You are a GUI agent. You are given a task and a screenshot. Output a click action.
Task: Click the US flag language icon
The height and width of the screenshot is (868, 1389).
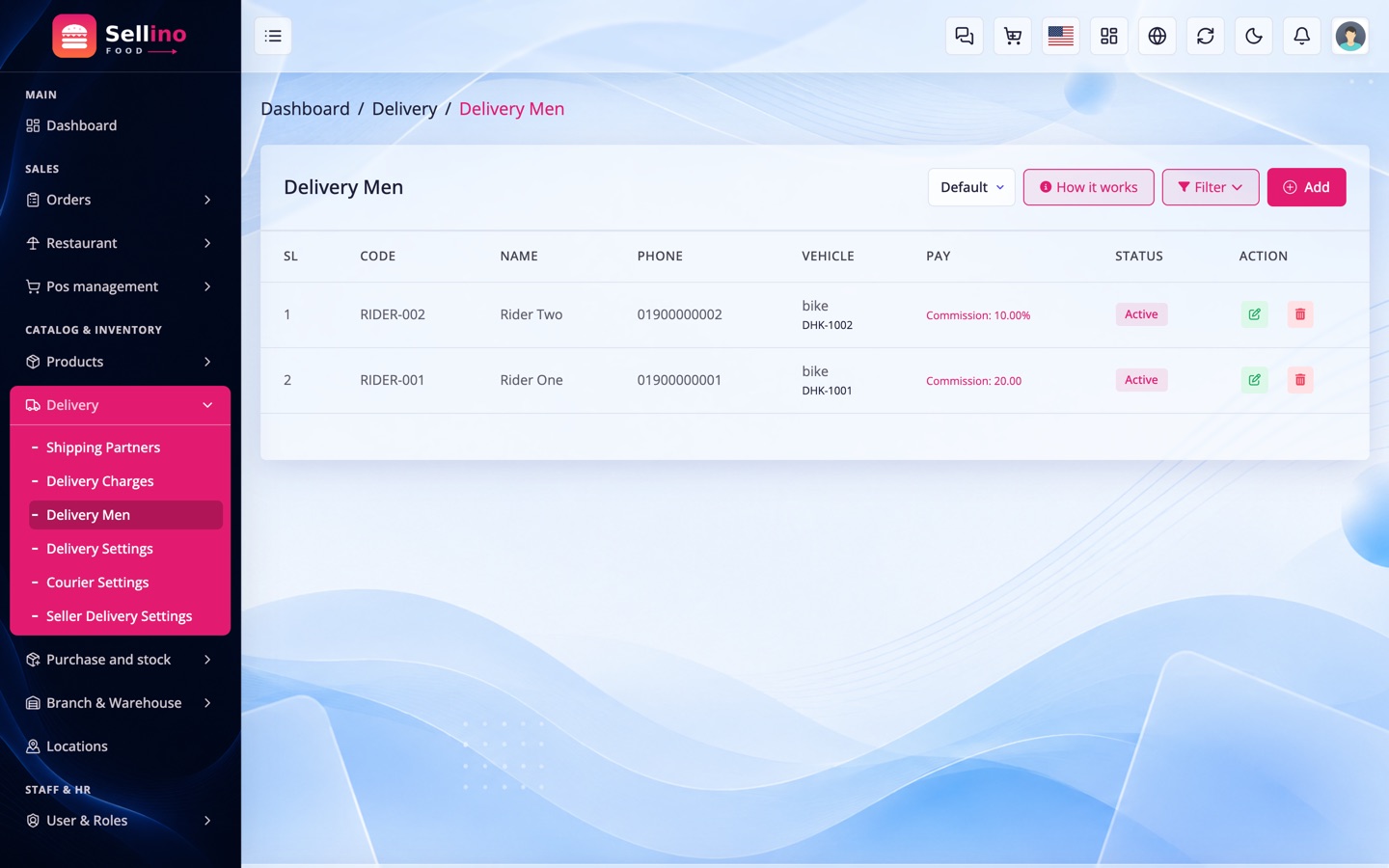pos(1061,36)
